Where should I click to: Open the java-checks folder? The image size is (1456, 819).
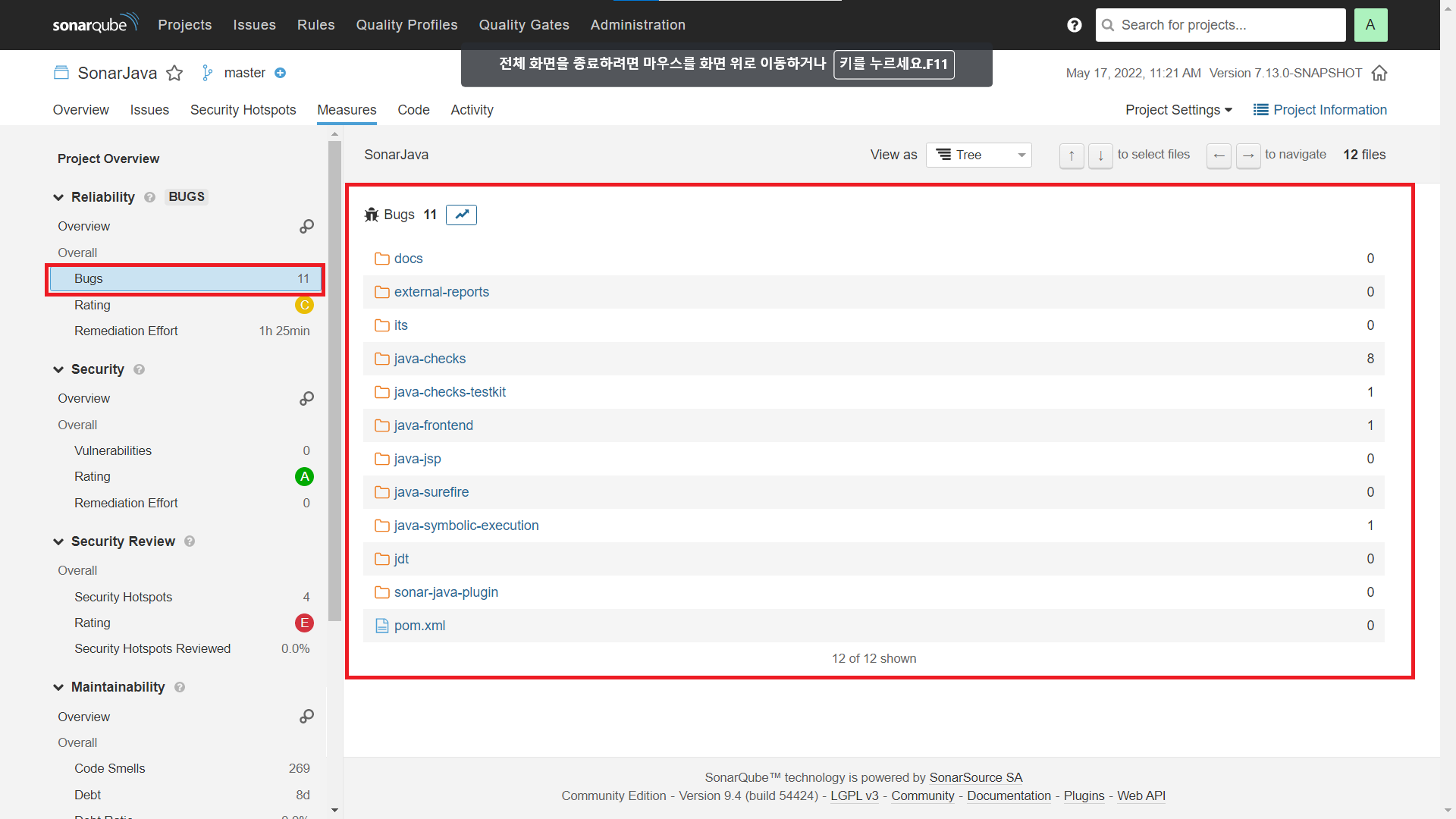pyautogui.click(x=429, y=359)
